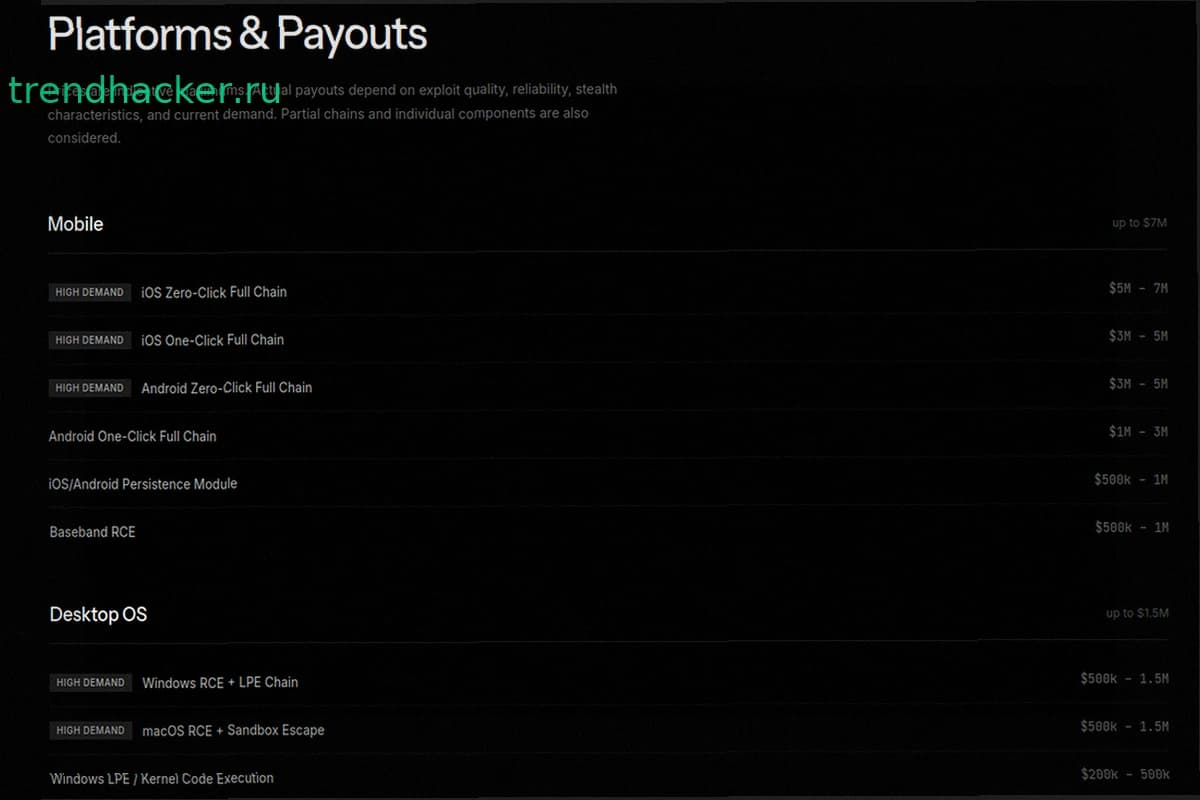Click the Platforms & Payouts heading
This screenshot has height=800, width=1200.
237,35
